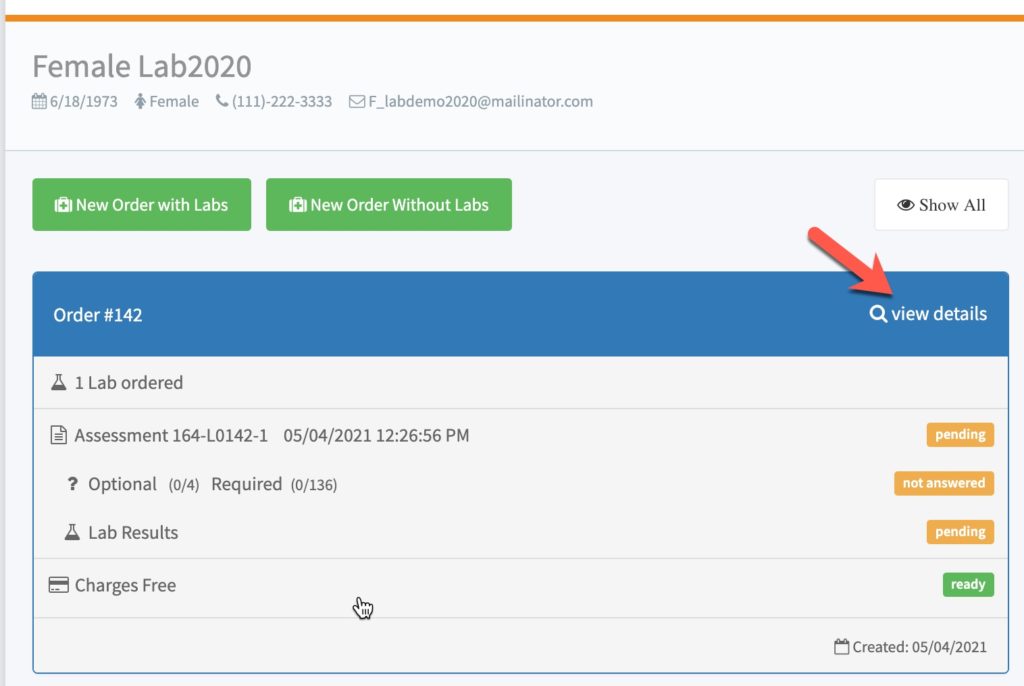Click the calendar icon beside birthdate 6/18/1973
This screenshot has width=1024, height=686.
click(39, 101)
